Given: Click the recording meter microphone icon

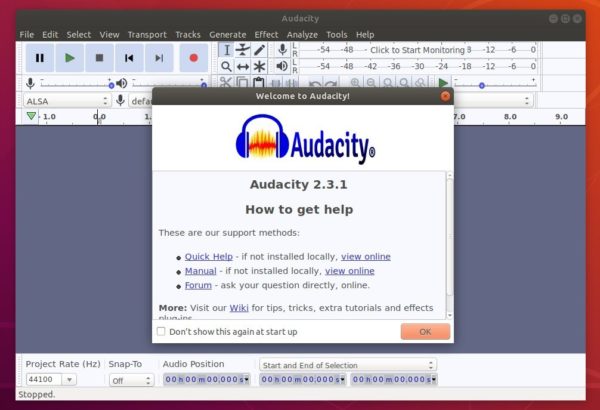Looking at the screenshot, I should pos(282,50).
